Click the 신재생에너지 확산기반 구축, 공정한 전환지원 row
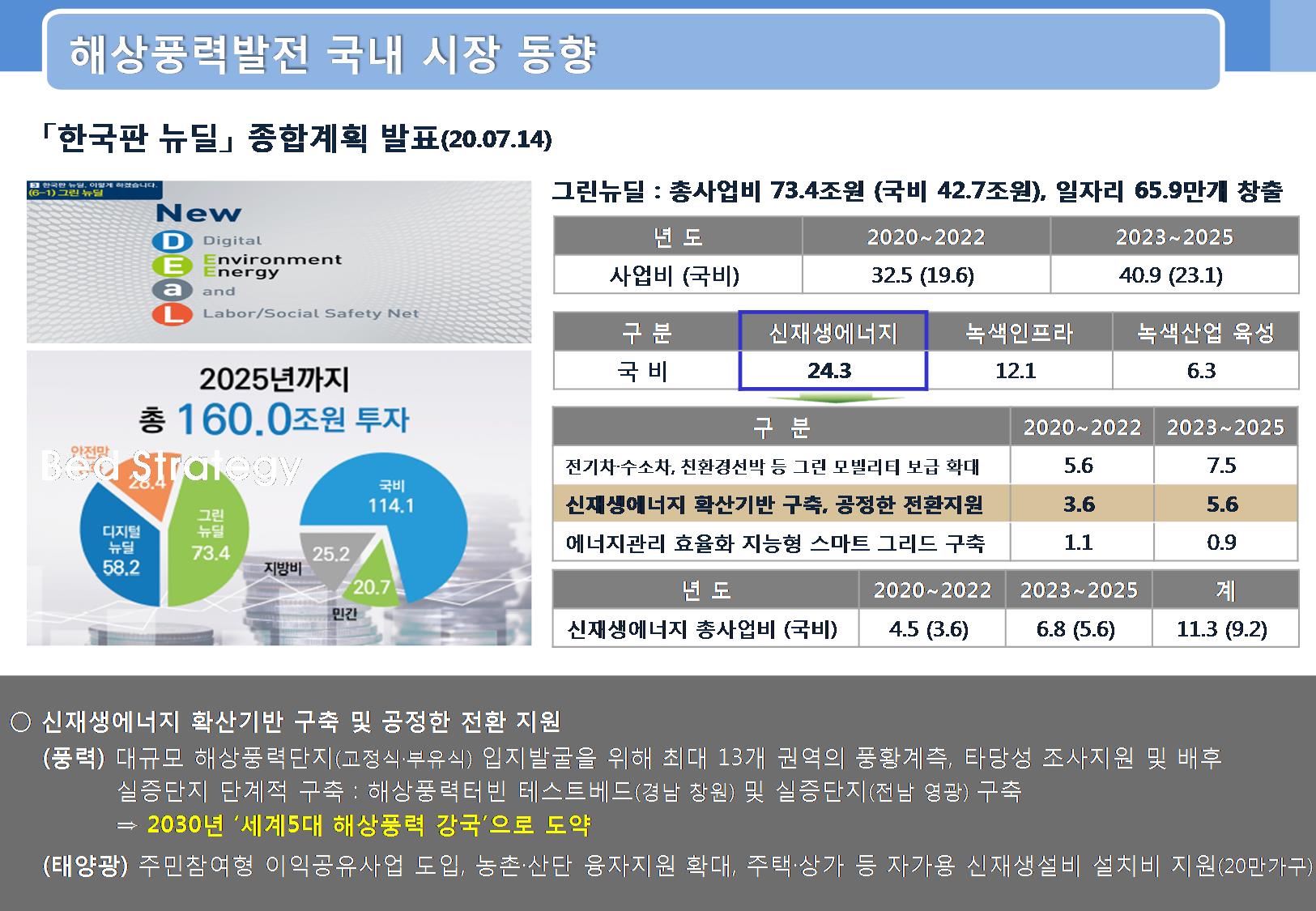The height and width of the screenshot is (911, 1316). point(925,504)
